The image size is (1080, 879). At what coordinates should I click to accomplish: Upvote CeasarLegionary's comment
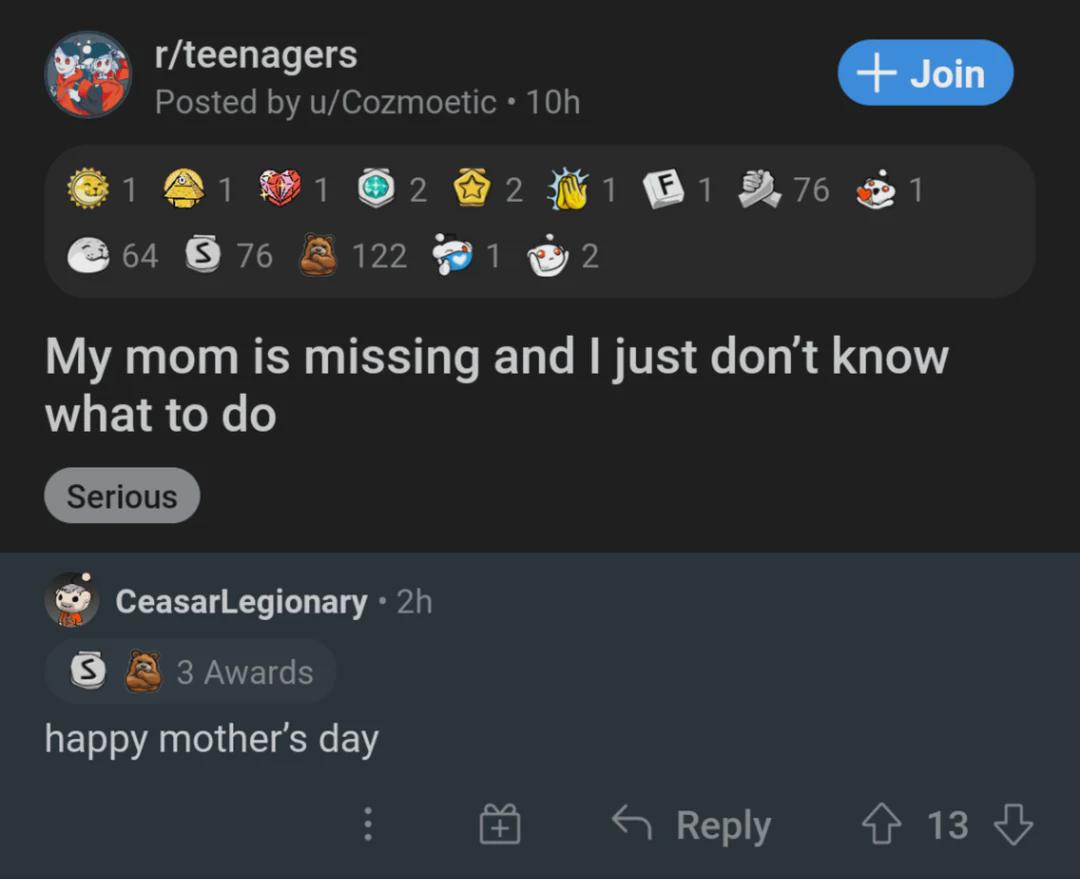[x=881, y=824]
